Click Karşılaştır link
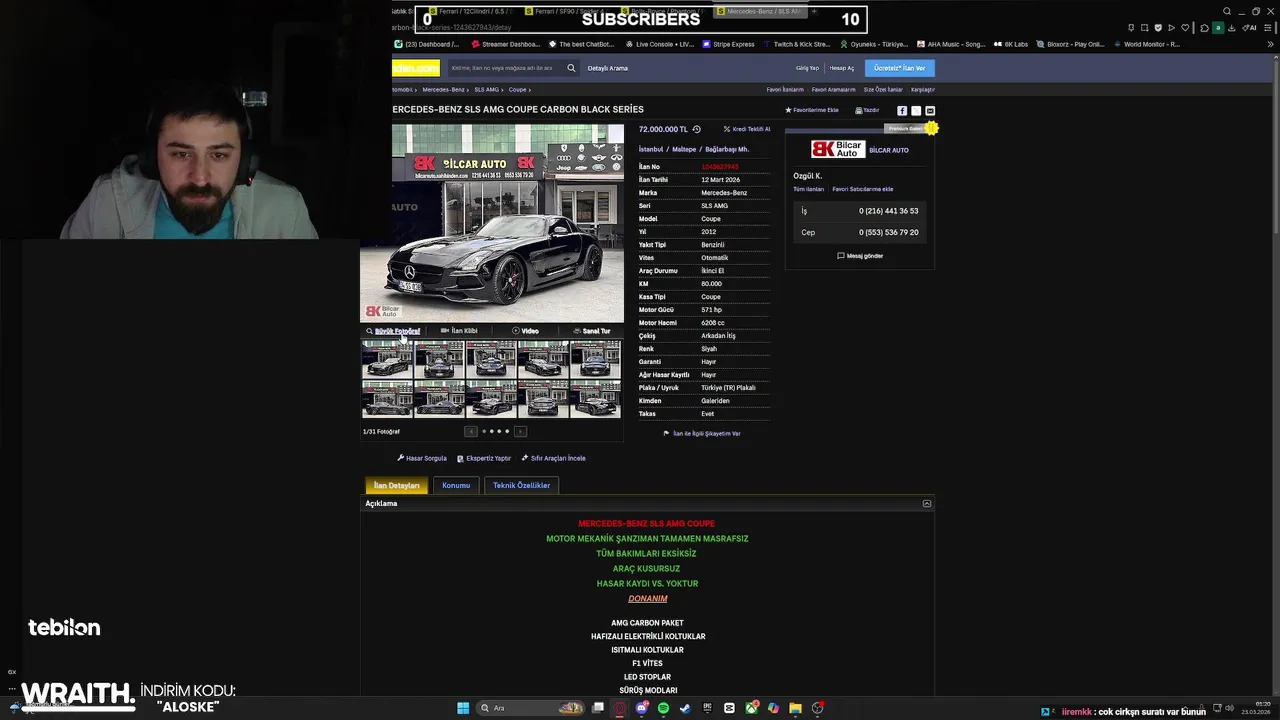1280x720 pixels. pos(922,90)
